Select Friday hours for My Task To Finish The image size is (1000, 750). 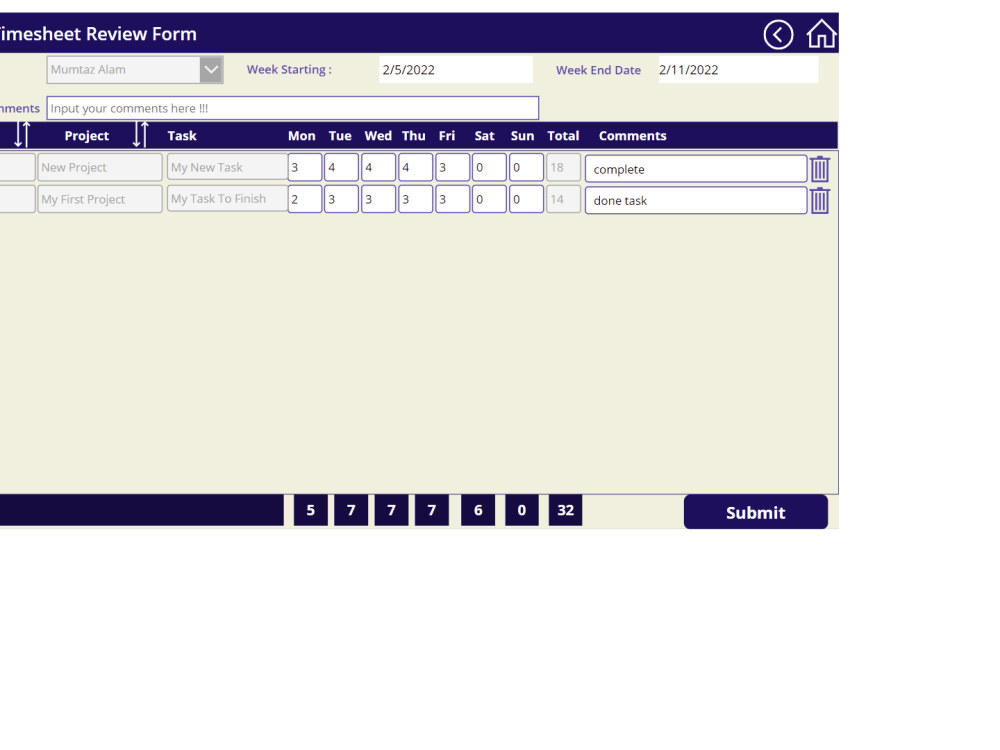[452, 199]
